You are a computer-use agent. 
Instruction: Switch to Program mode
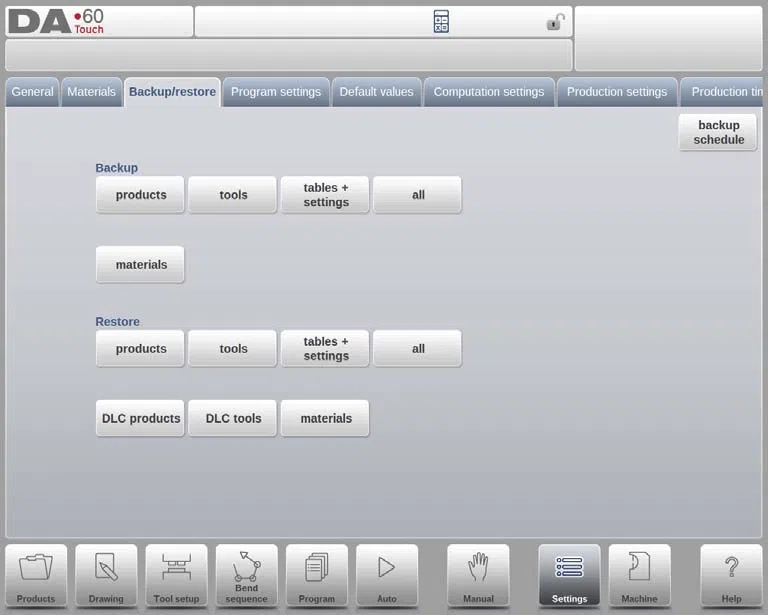click(316, 576)
